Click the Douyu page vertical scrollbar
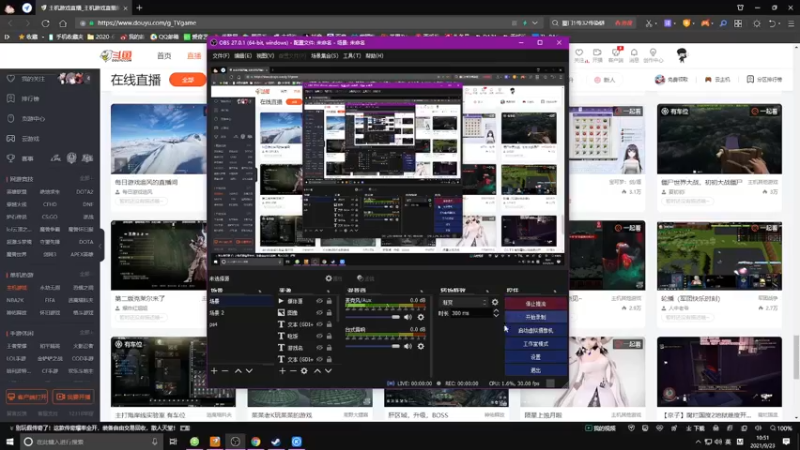The width and height of the screenshot is (800, 450). (x=796, y=356)
